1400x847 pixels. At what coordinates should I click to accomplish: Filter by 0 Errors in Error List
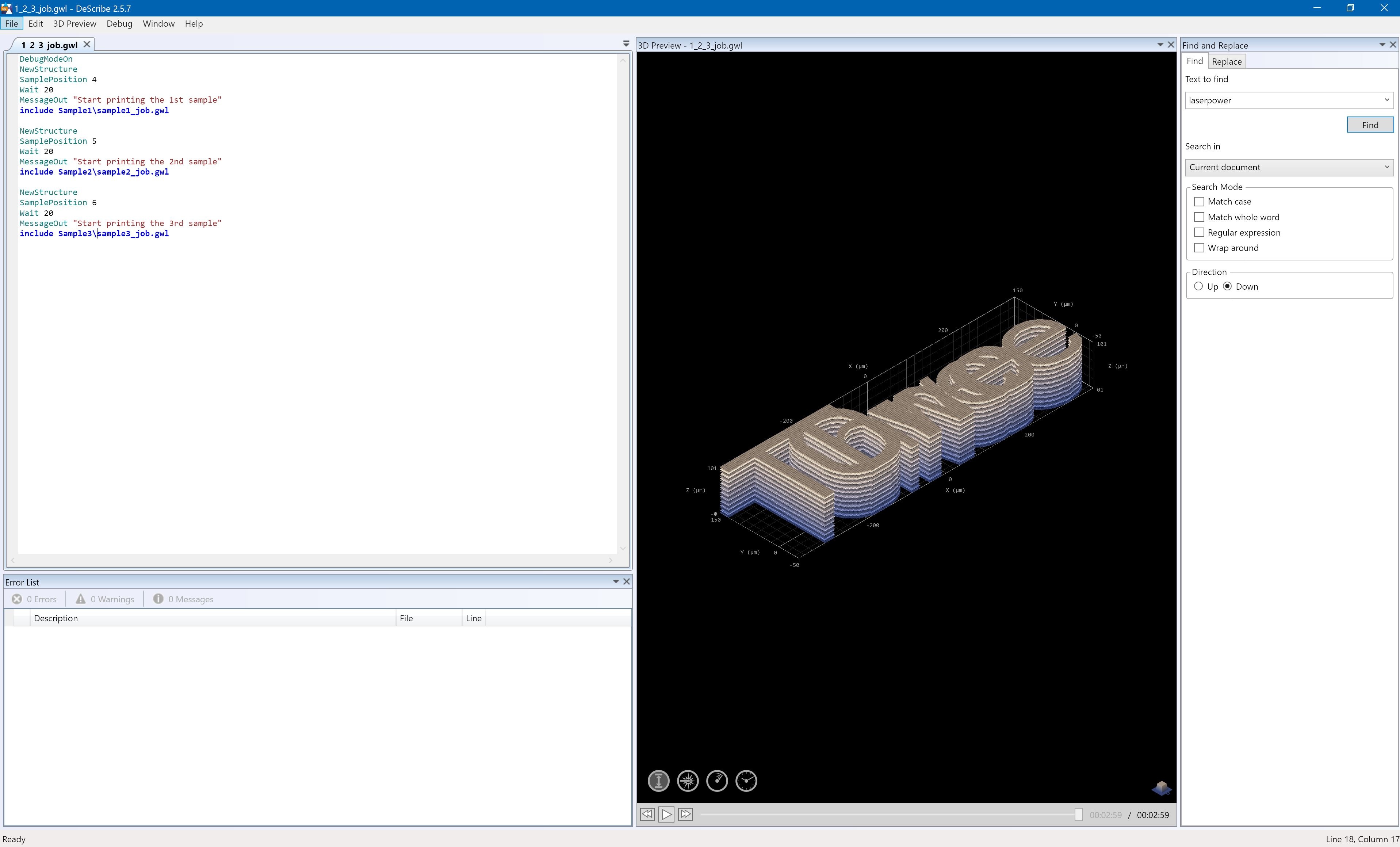[x=34, y=599]
